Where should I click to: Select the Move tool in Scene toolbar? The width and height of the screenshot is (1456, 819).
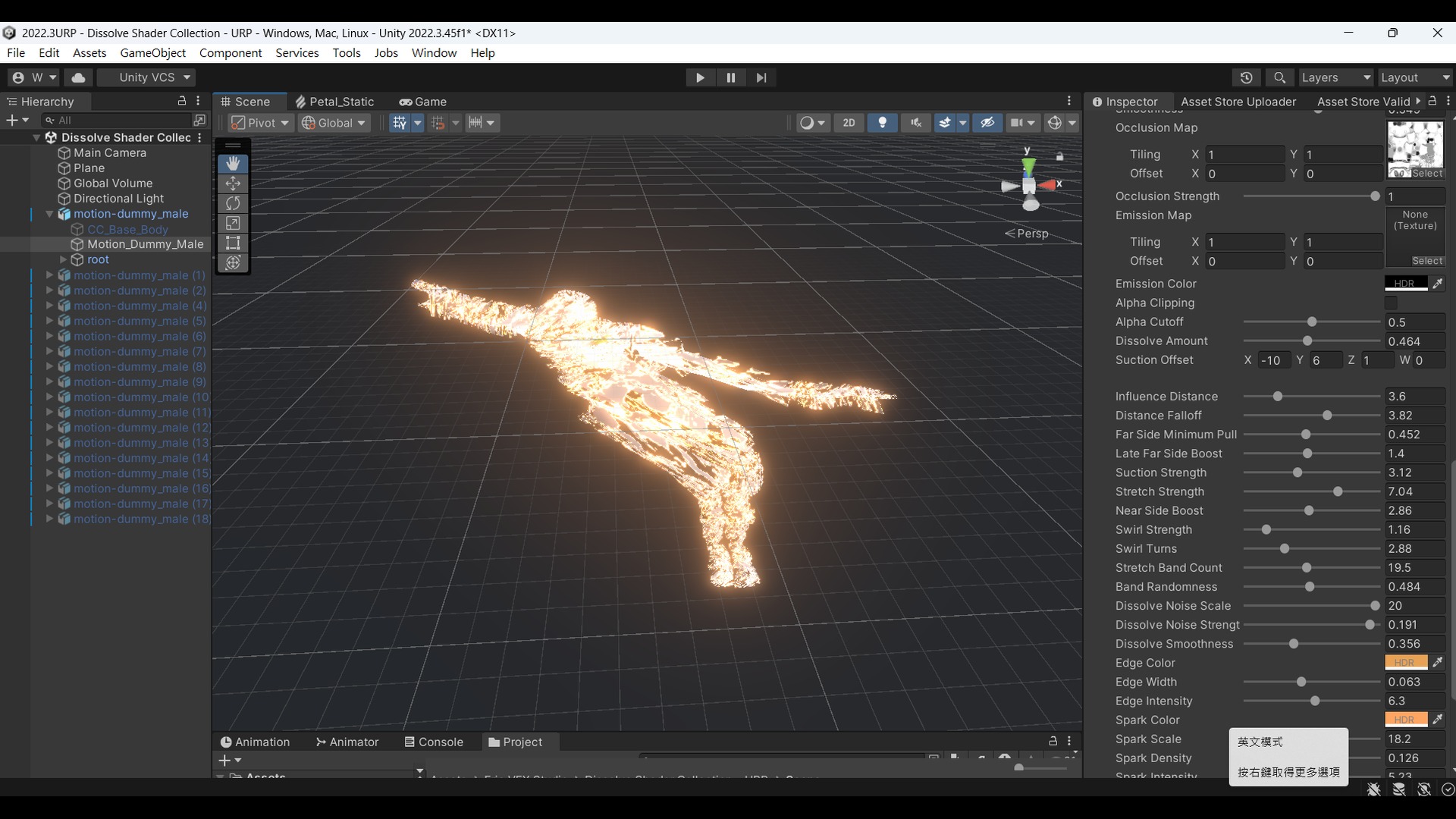(233, 184)
